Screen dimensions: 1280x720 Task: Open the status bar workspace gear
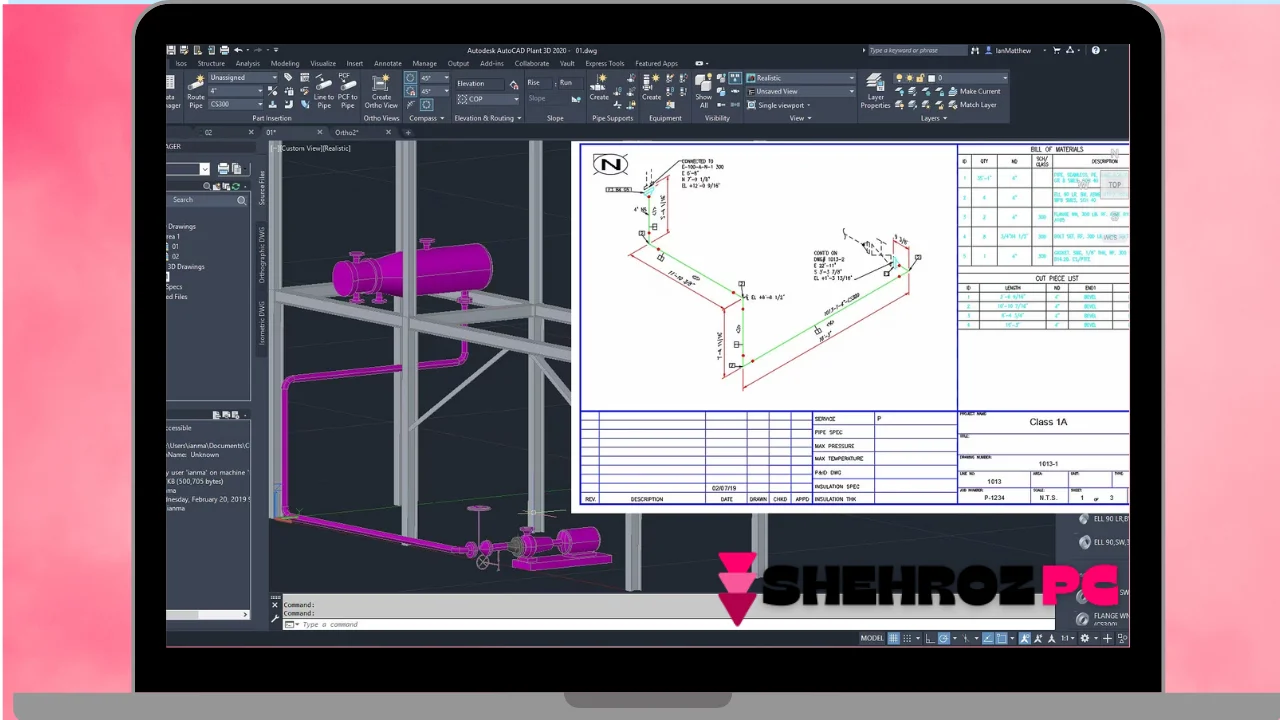(x=1084, y=638)
